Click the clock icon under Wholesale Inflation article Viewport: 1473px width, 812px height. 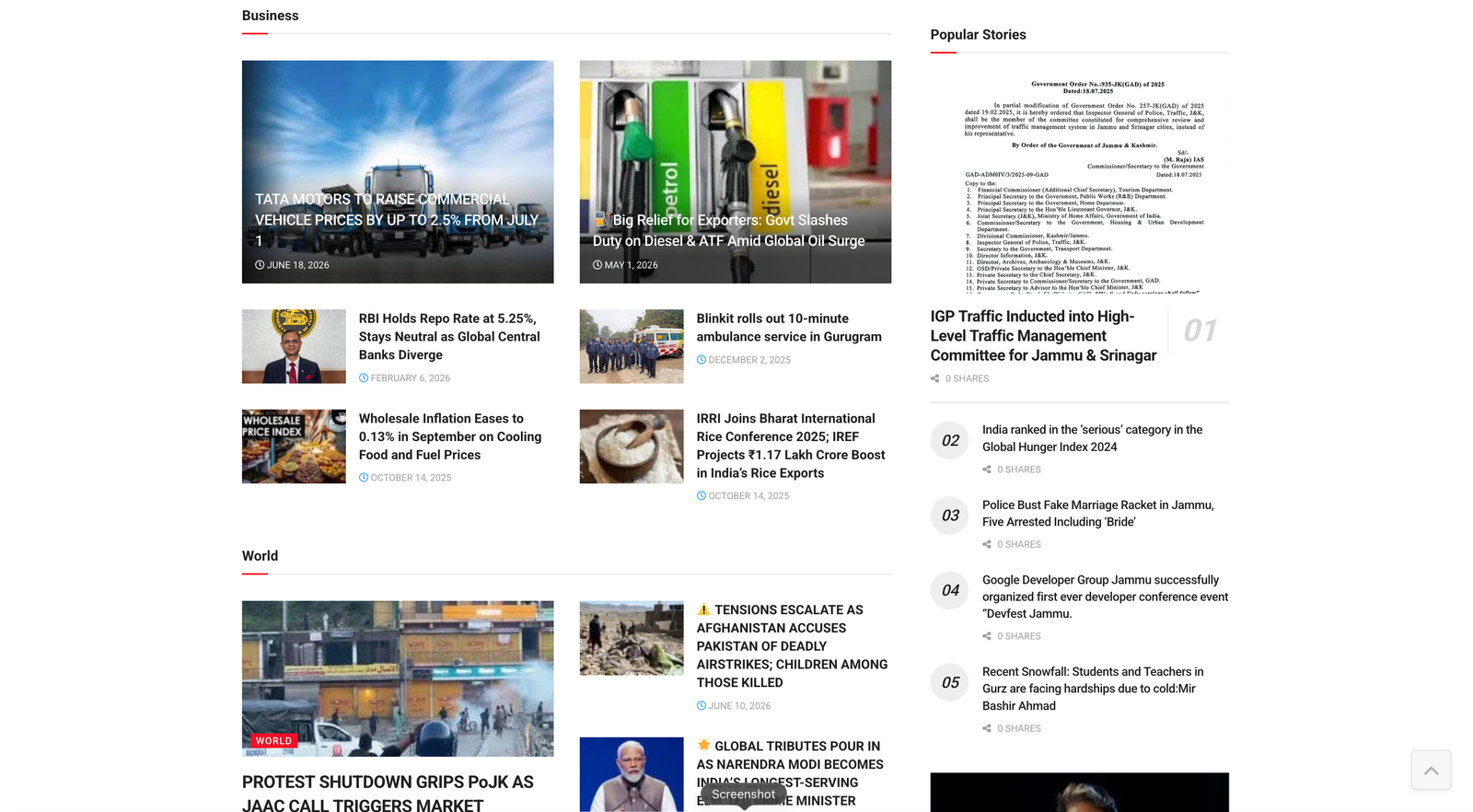pos(364,478)
